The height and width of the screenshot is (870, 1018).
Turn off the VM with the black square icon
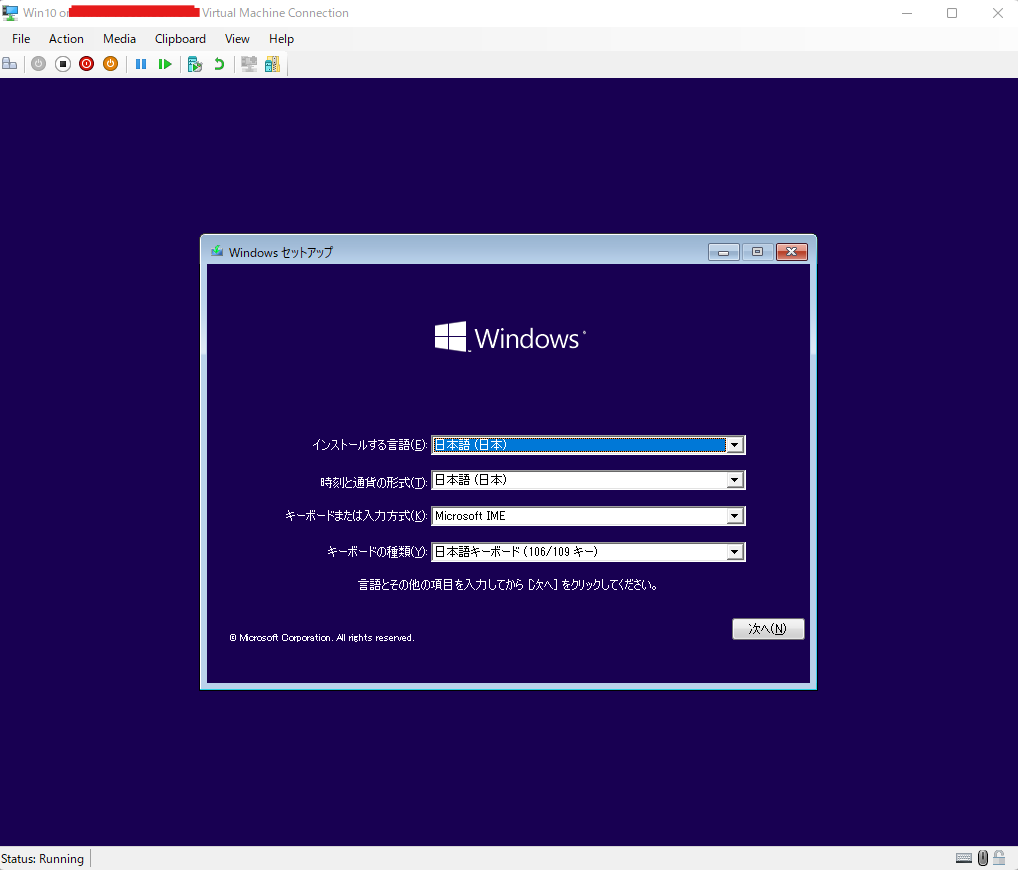[62, 64]
